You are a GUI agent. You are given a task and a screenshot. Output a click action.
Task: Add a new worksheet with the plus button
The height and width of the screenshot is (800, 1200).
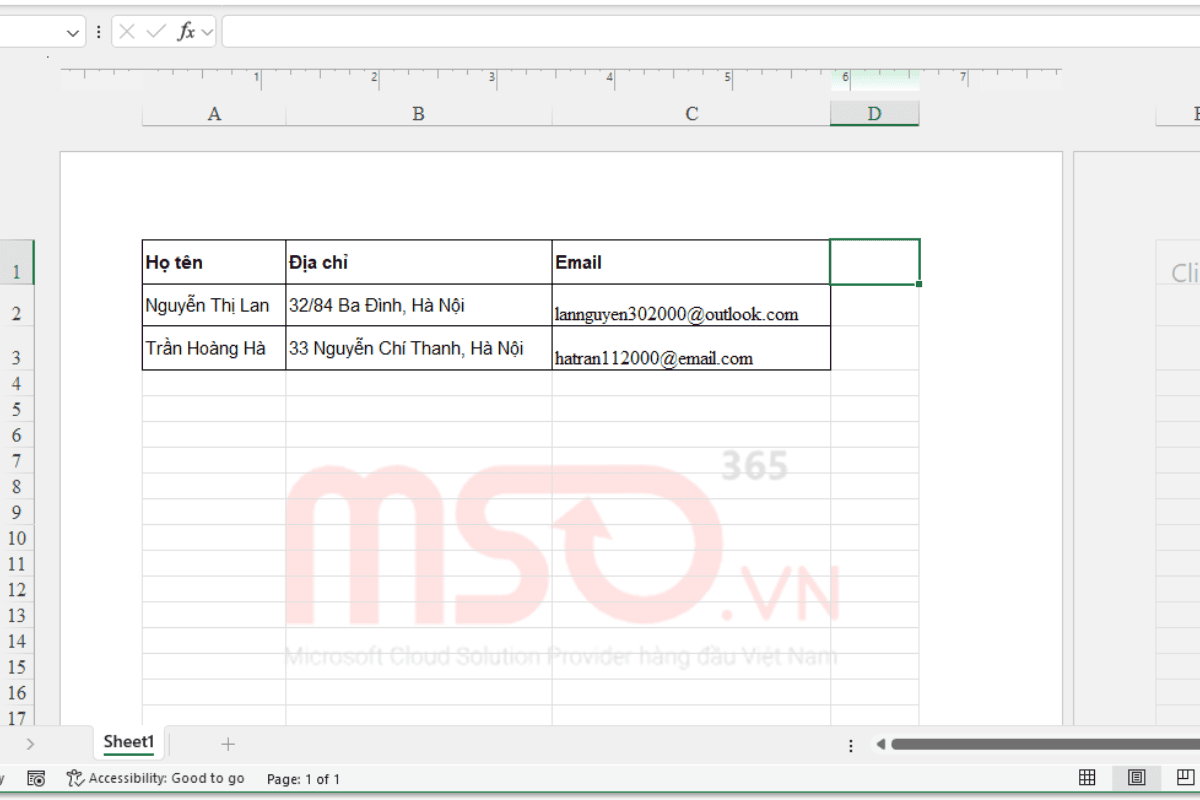[228, 743]
